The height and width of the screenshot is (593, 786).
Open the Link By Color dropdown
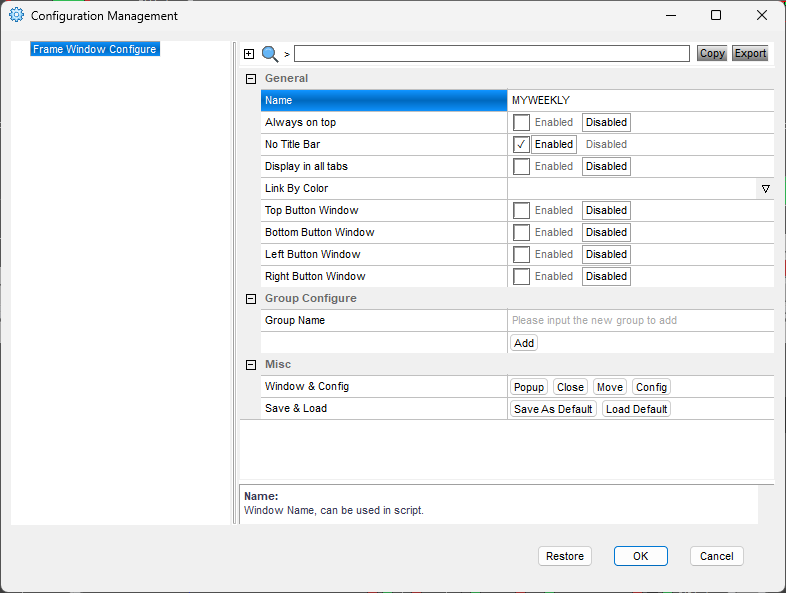click(765, 188)
